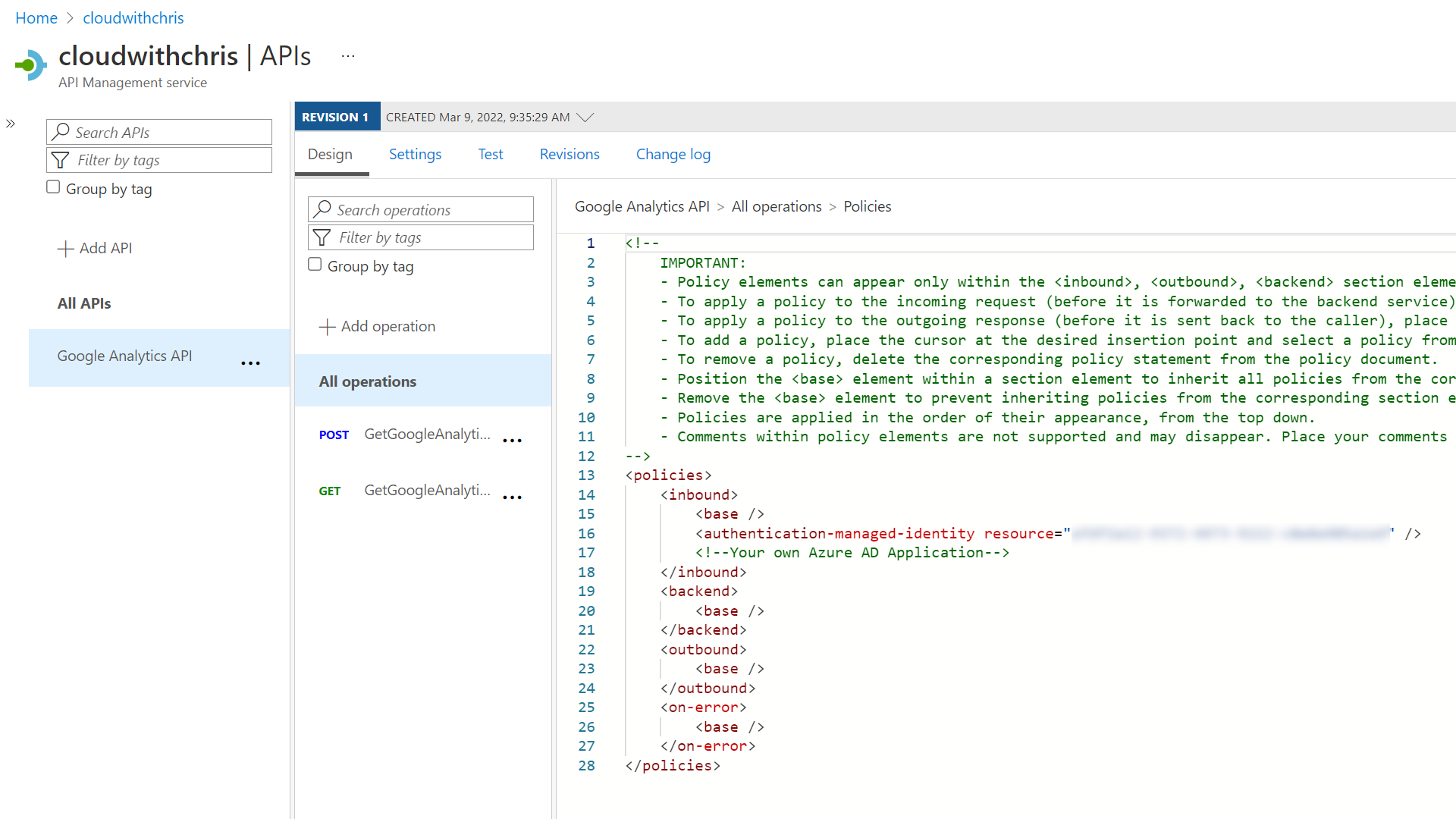This screenshot has width=1456, height=819.
Task: Open the Change log tab
Action: (673, 154)
